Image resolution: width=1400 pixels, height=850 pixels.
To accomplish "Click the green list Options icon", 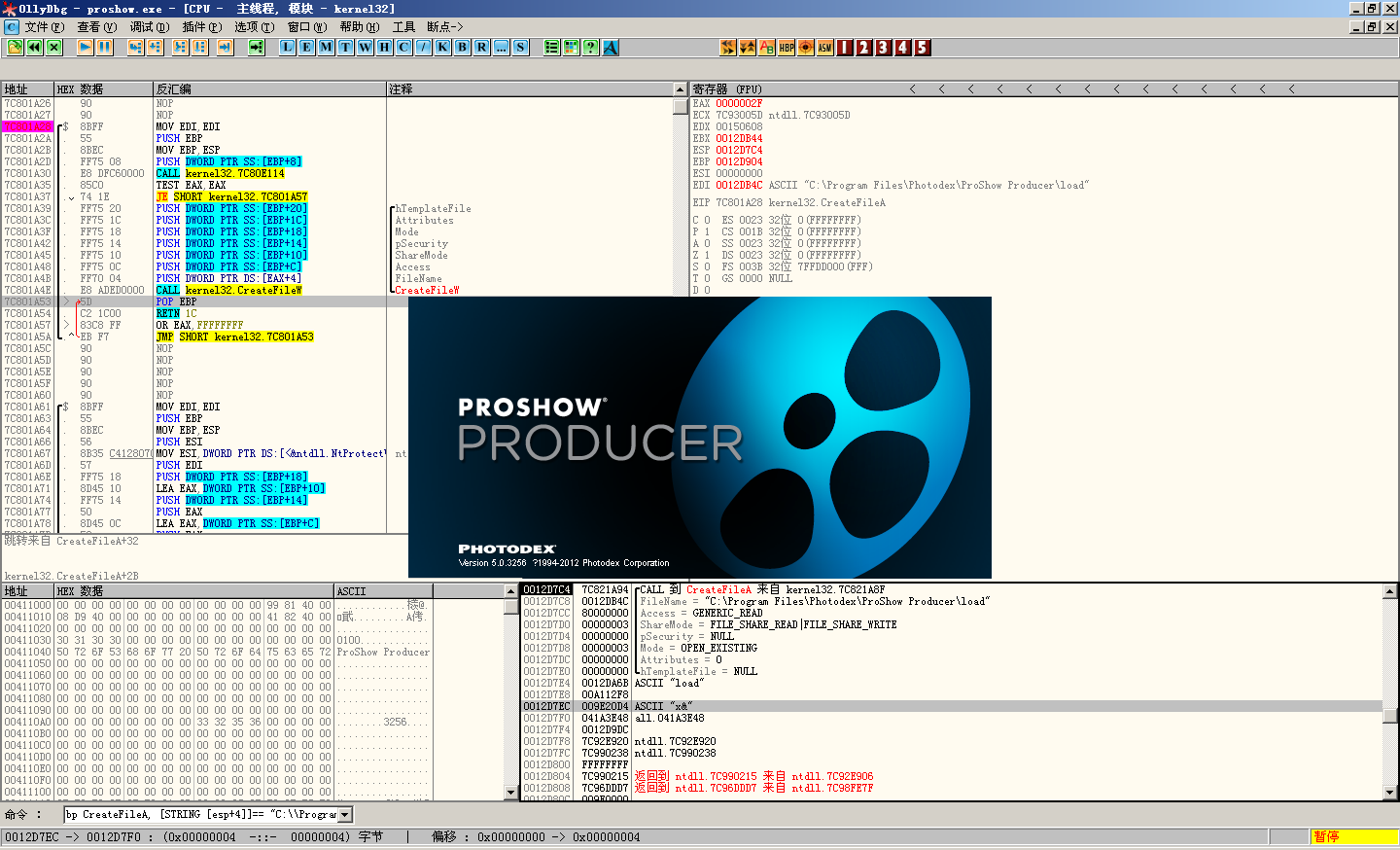I will click(x=552, y=47).
